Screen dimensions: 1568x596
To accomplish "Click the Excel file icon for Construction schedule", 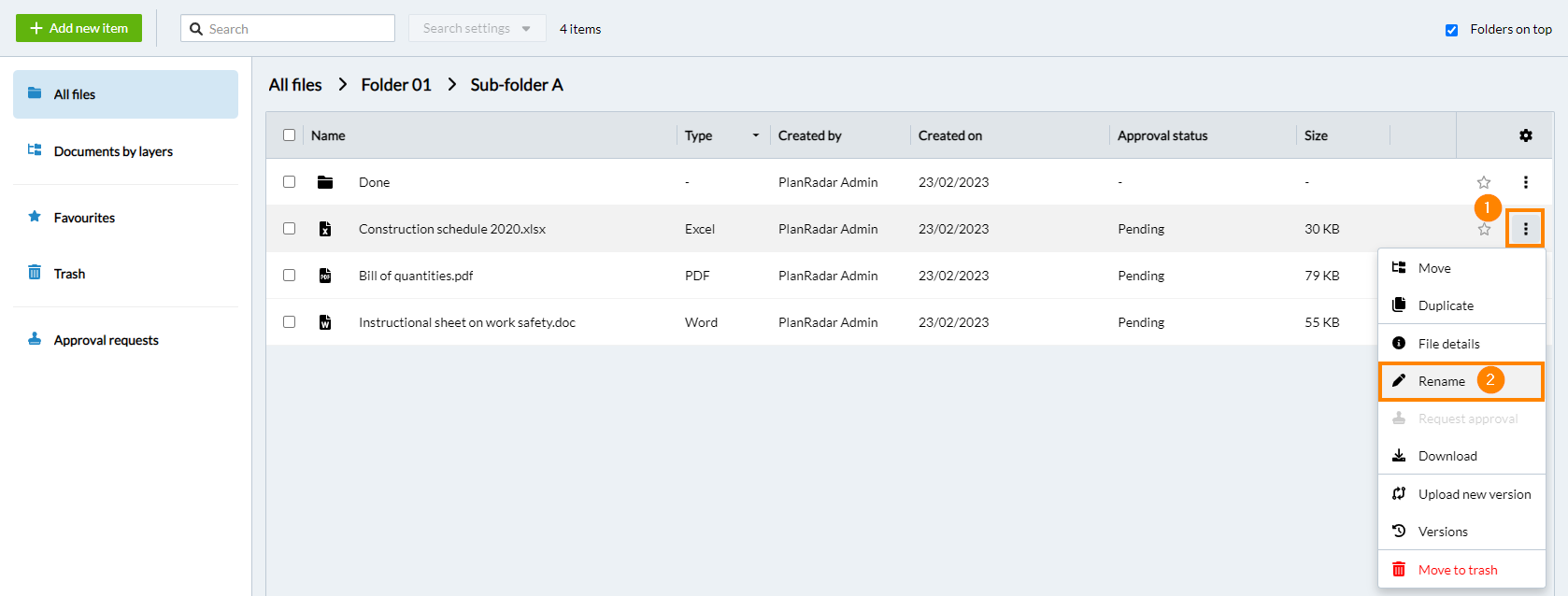I will [325, 229].
